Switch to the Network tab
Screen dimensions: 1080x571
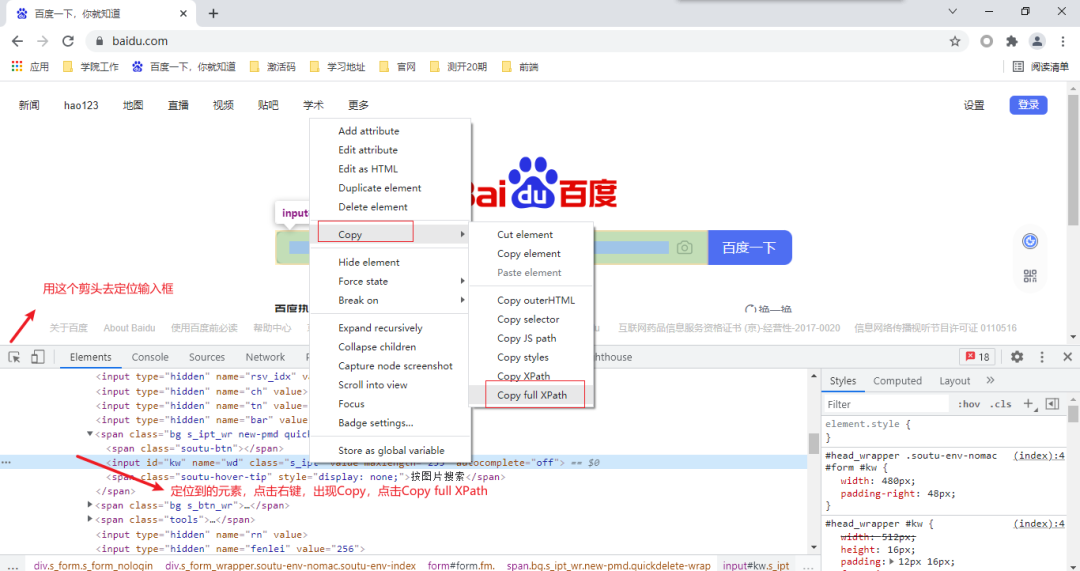(265, 357)
